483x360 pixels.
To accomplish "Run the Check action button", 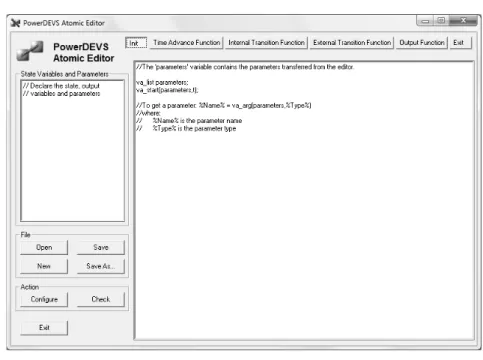I will 101,299.
